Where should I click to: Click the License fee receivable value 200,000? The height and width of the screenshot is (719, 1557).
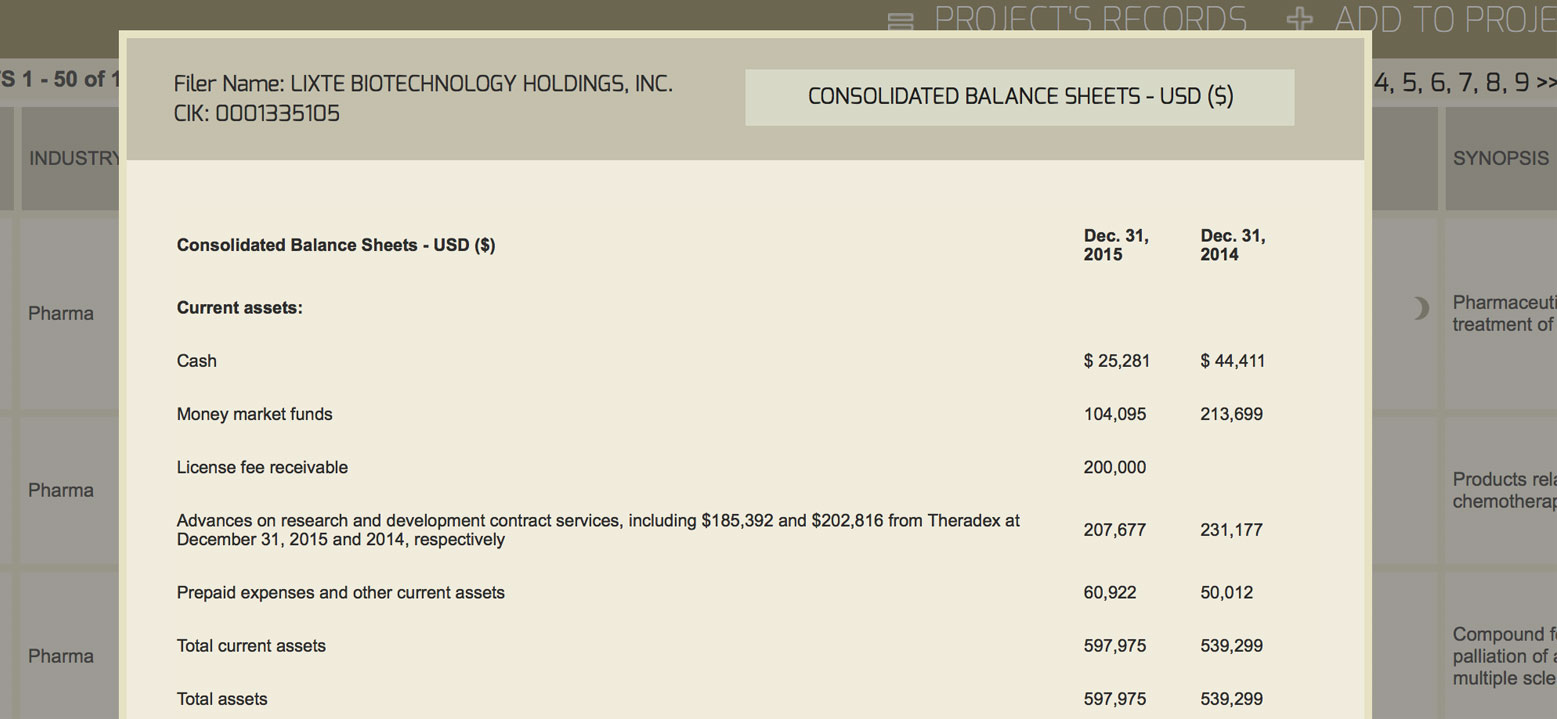[1114, 467]
